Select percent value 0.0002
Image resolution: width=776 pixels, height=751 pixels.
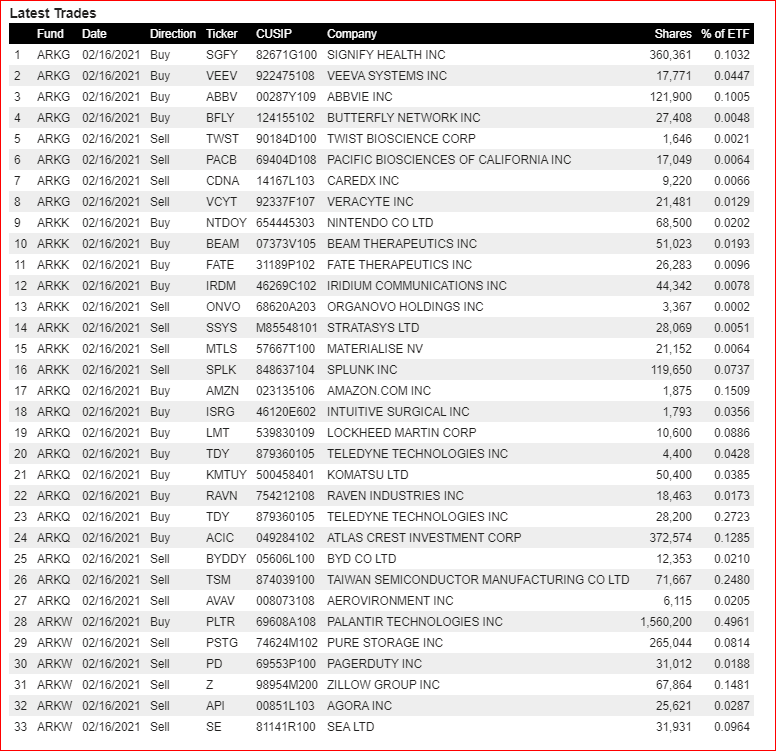pos(731,307)
